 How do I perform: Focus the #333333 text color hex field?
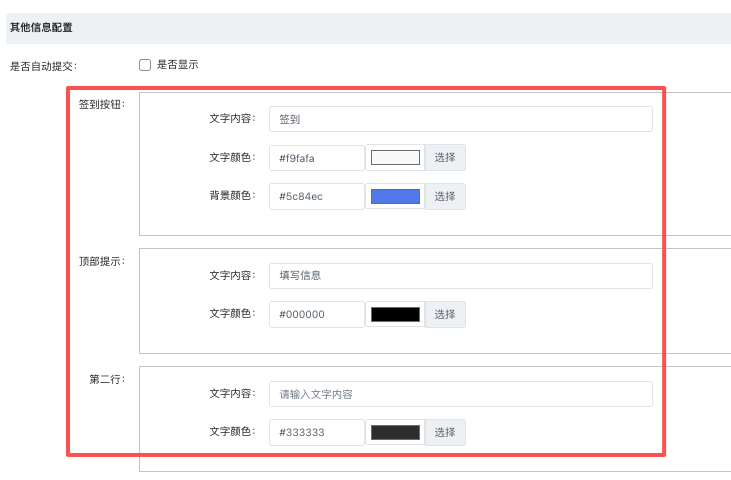click(316, 433)
